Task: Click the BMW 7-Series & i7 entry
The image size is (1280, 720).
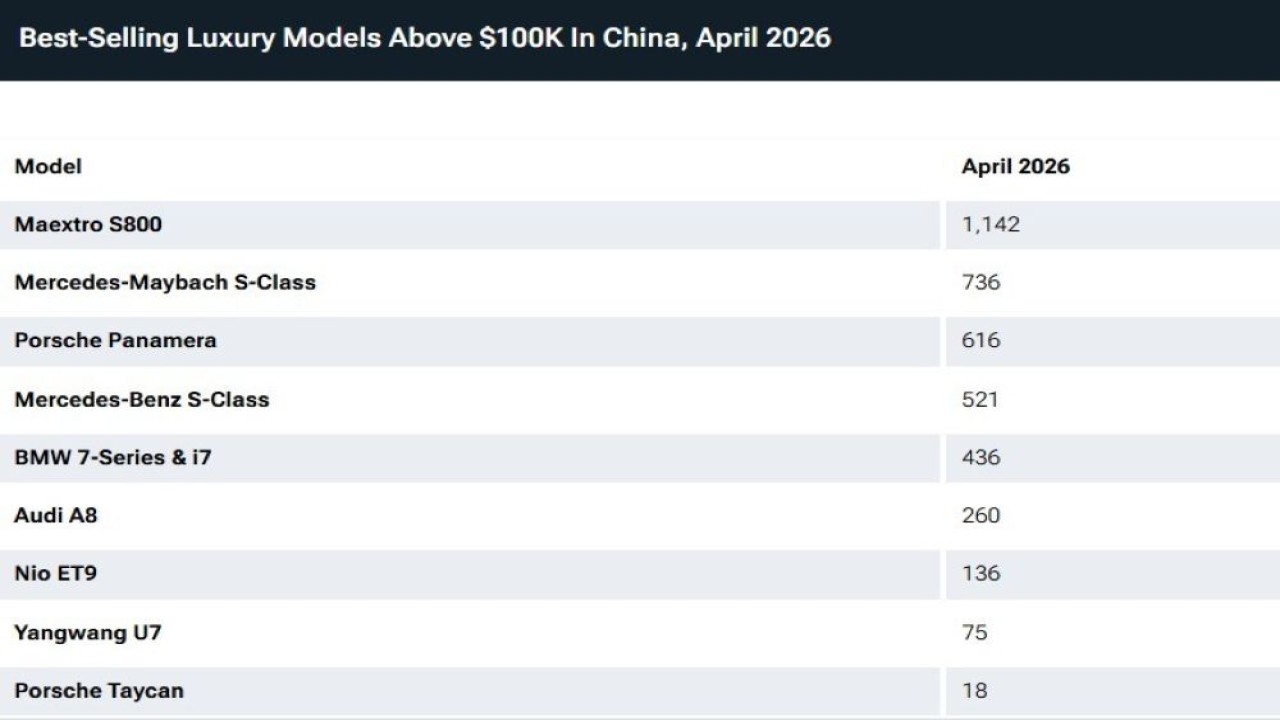Action: pos(113,457)
